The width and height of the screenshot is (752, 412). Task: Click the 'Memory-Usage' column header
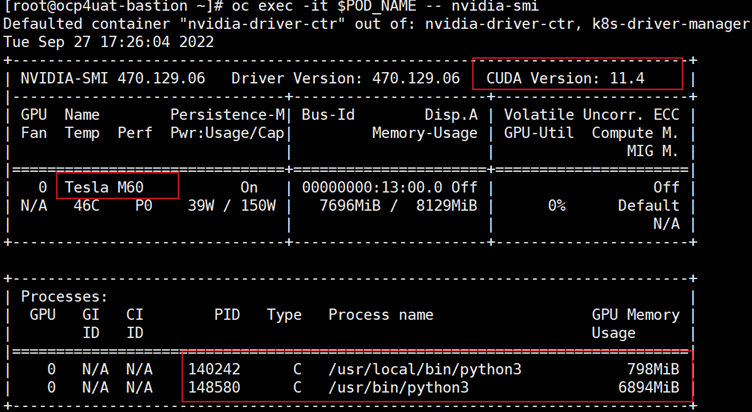click(425, 133)
